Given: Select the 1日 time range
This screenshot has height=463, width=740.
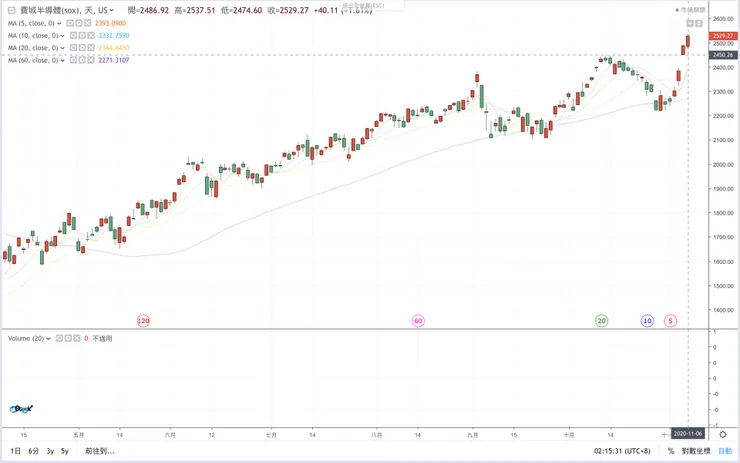Looking at the screenshot, I should [16, 451].
